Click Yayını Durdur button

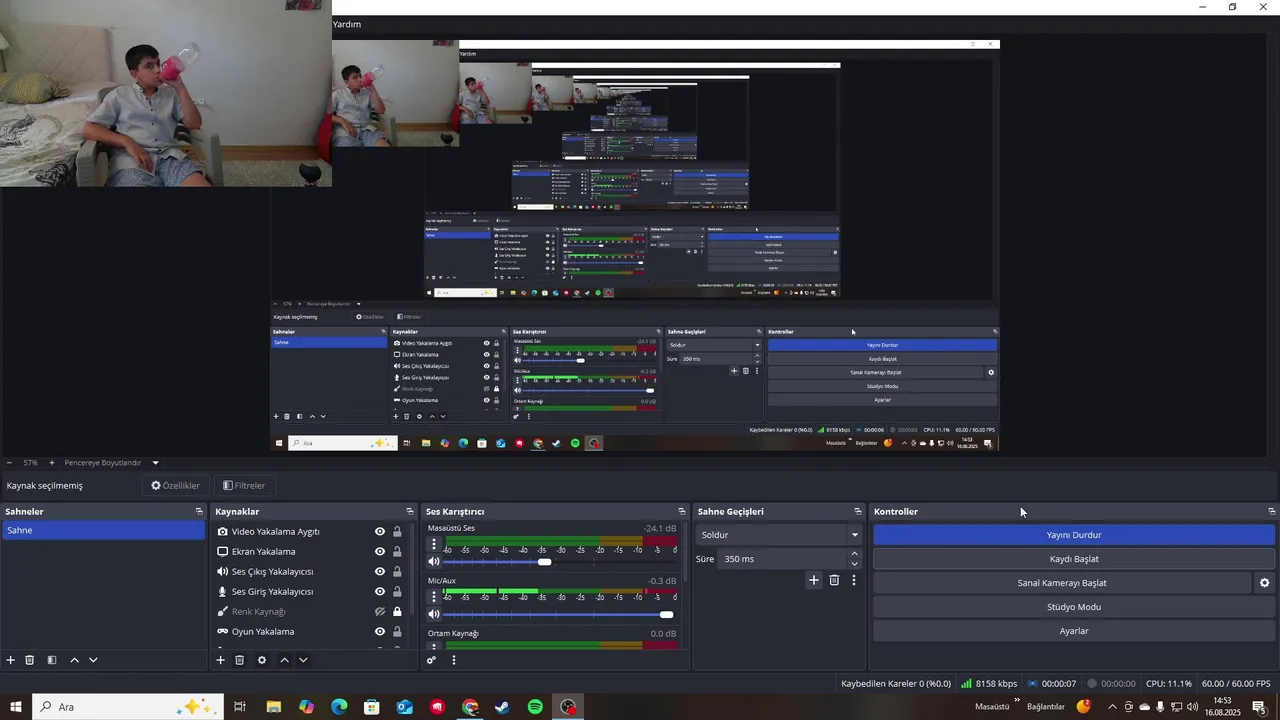pos(1074,535)
